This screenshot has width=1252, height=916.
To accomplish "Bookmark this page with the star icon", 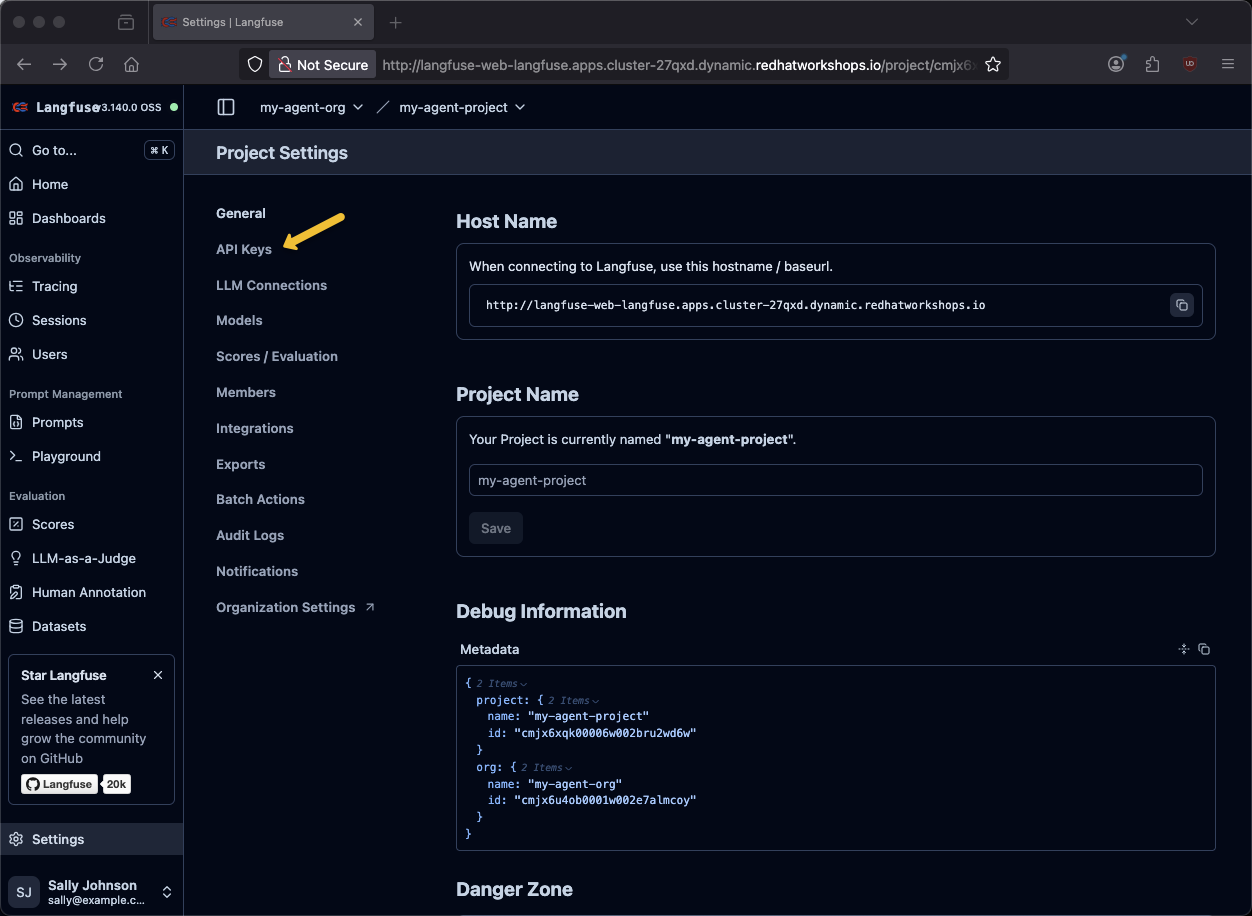I will (992, 64).
